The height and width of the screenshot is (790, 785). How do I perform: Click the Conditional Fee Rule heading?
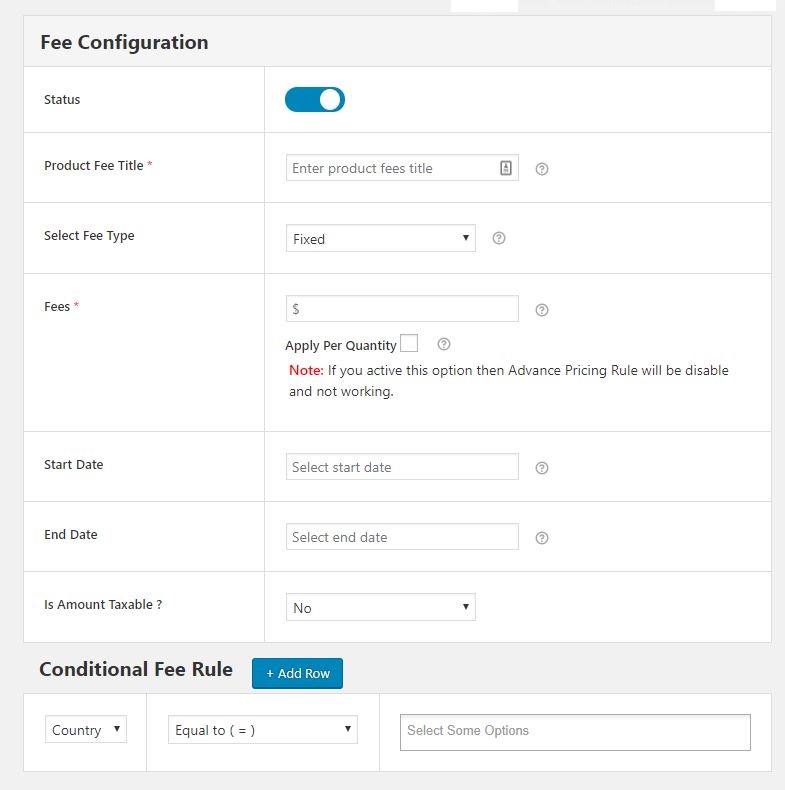(x=136, y=669)
